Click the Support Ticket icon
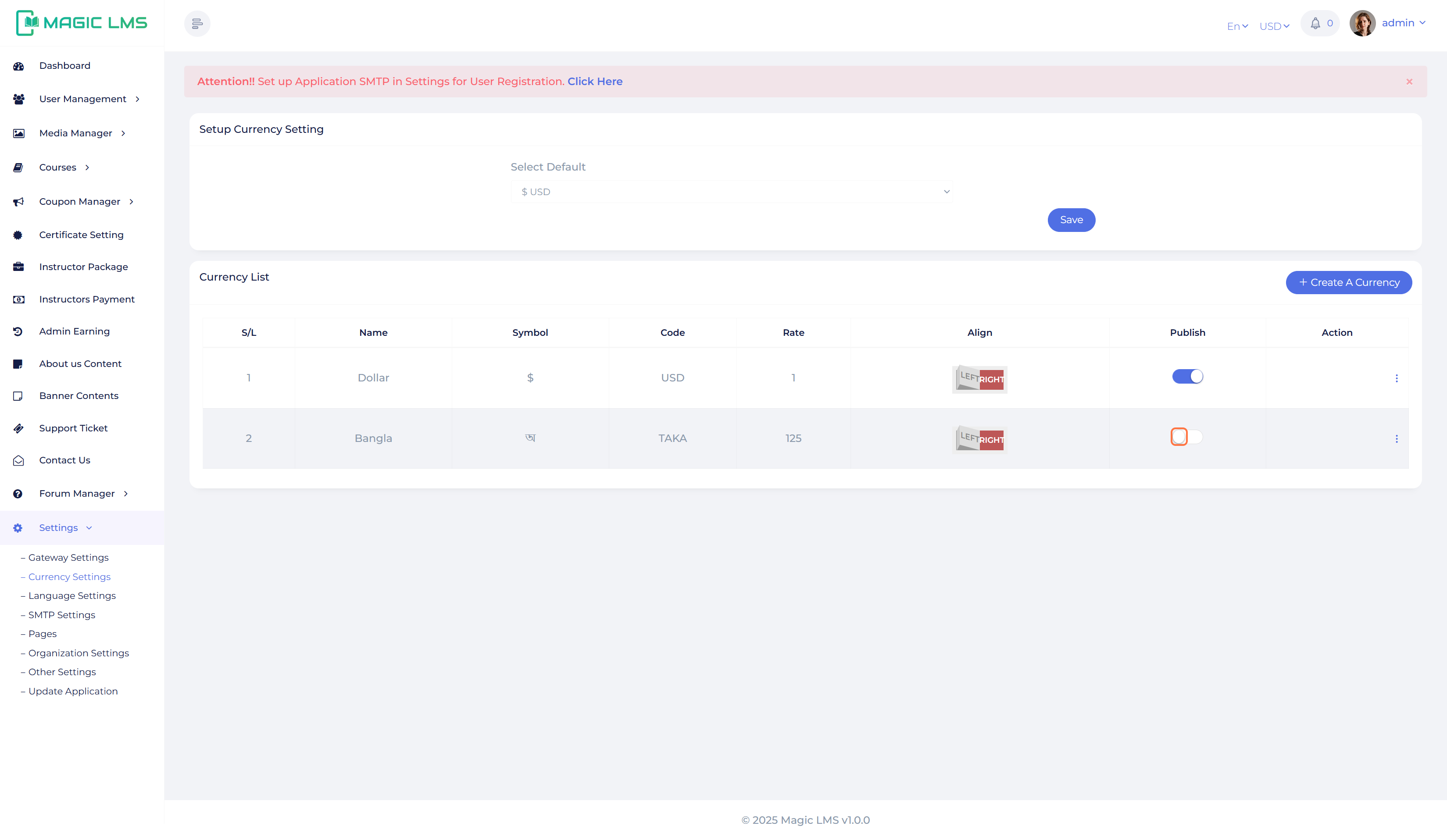 18,428
